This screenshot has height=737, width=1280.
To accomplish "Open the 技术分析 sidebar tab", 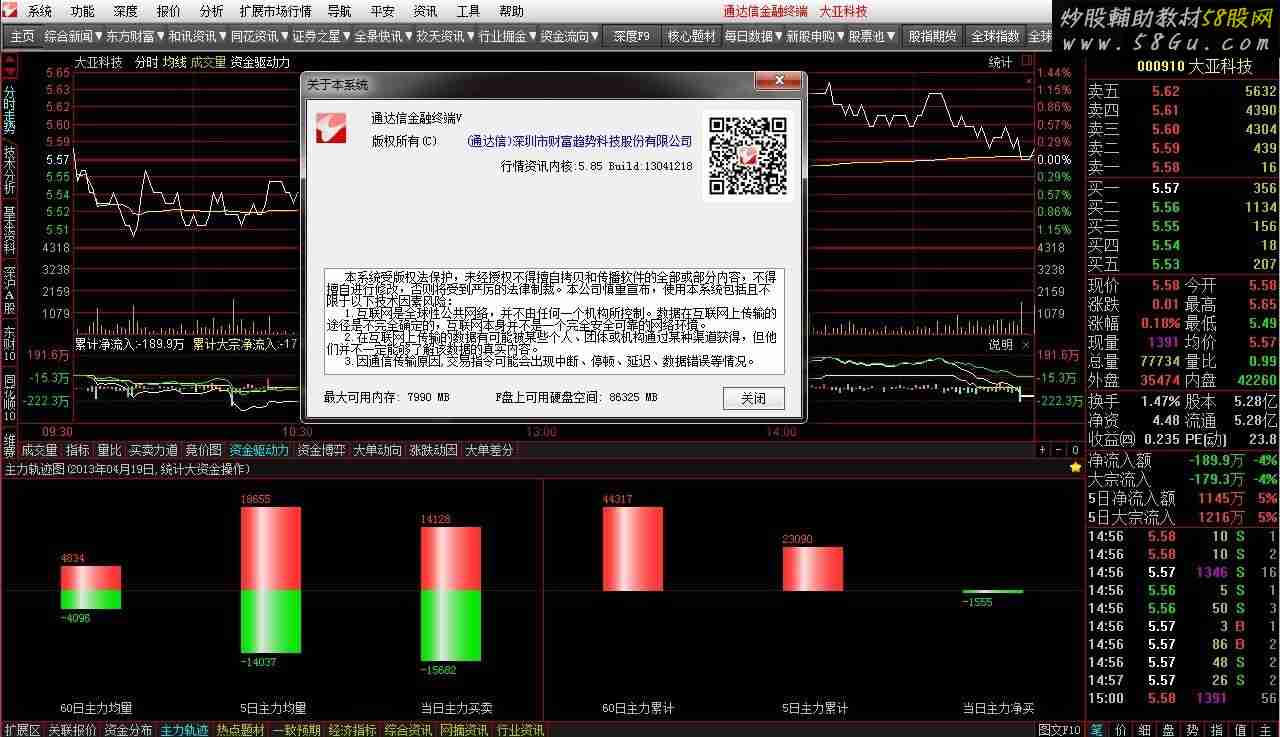I will (9, 168).
